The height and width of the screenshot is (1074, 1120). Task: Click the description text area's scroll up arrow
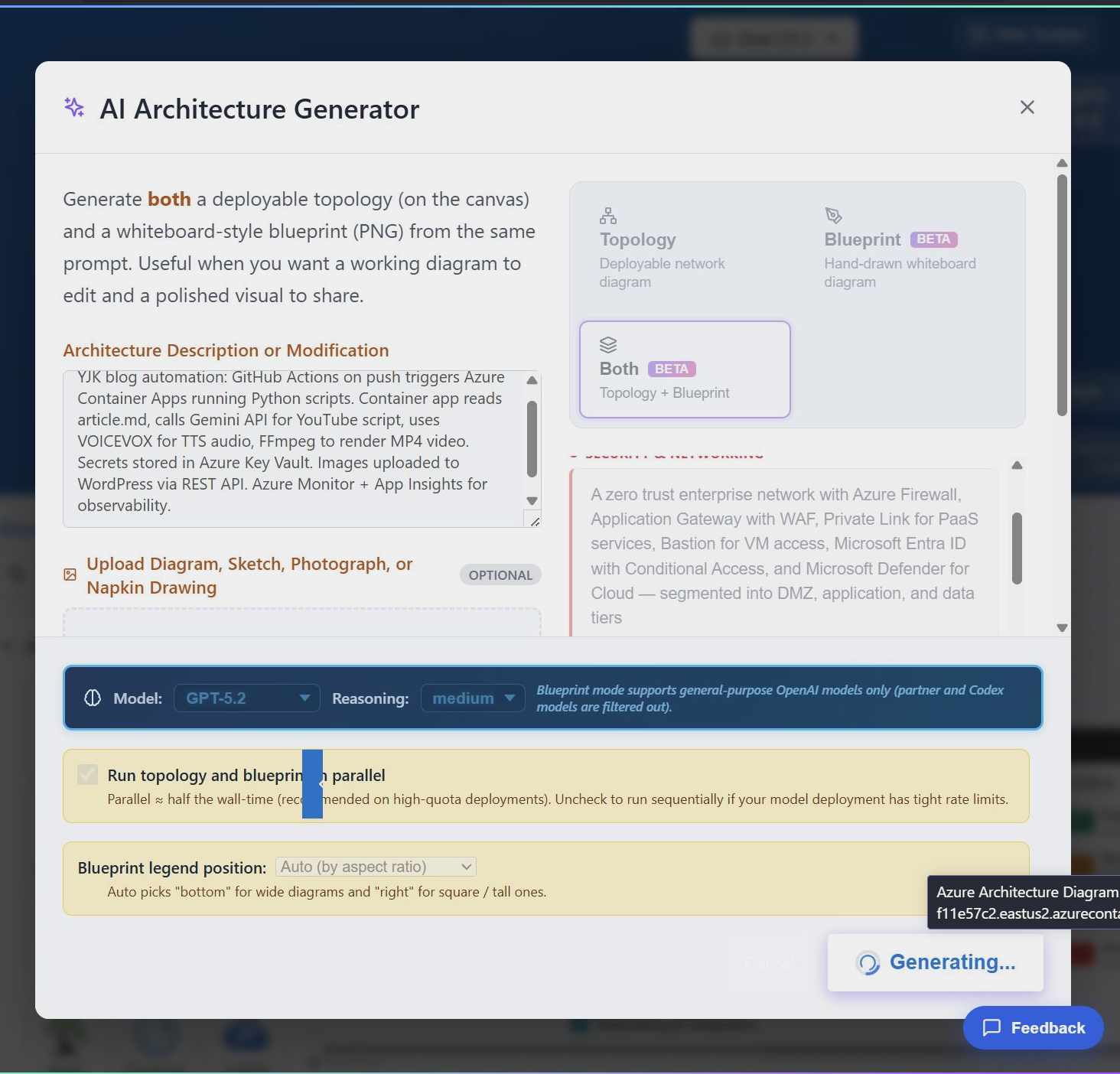532,380
